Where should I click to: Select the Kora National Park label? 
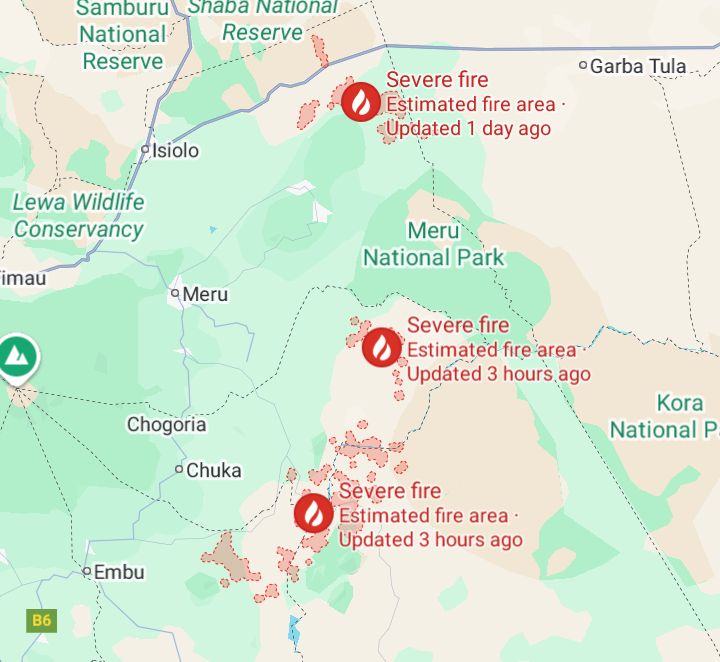[665, 416]
